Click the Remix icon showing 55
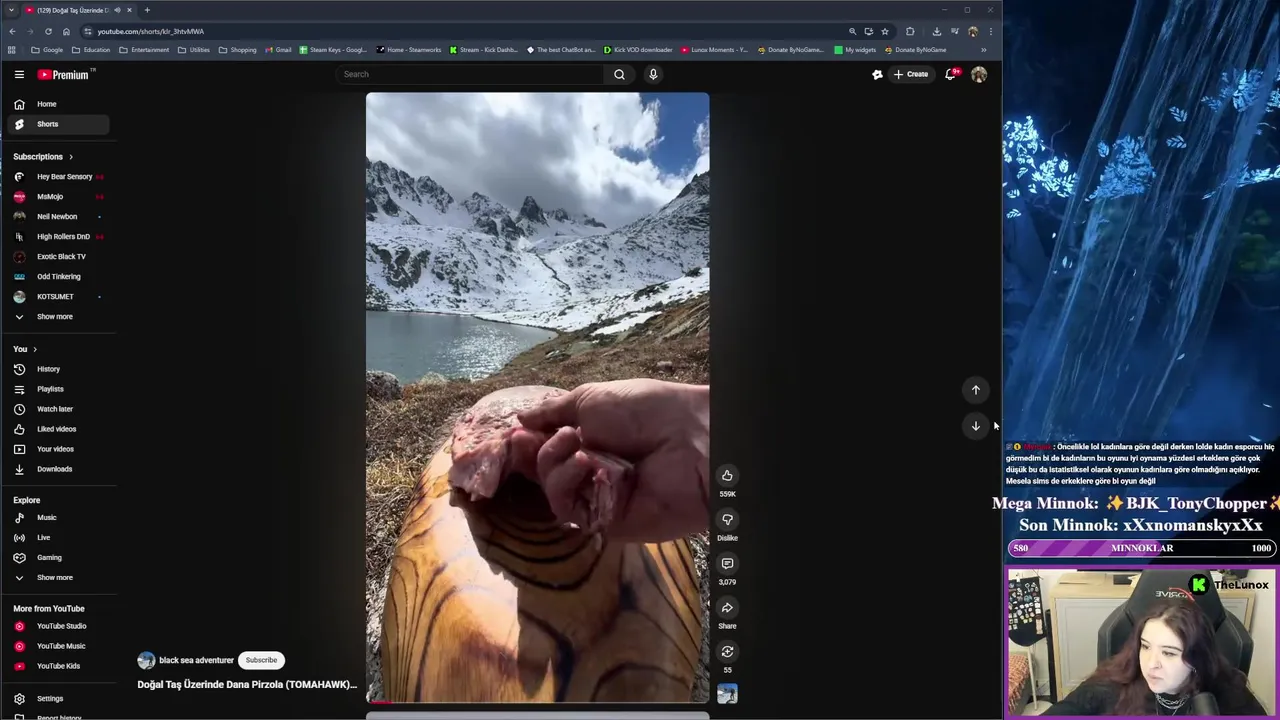This screenshot has width=1280, height=720. pyautogui.click(x=727, y=651)
